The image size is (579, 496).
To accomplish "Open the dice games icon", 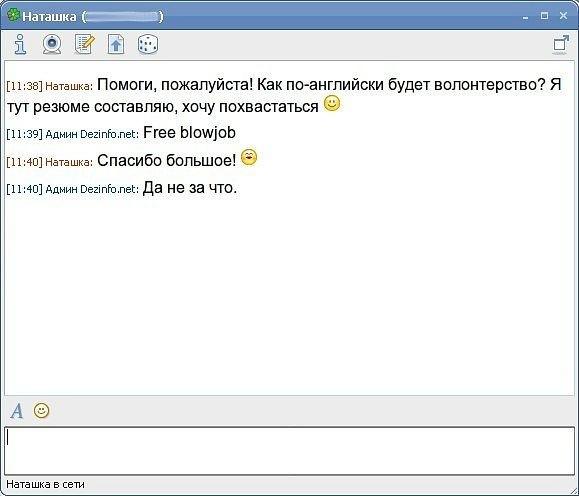I will click(x=148, y=45).
